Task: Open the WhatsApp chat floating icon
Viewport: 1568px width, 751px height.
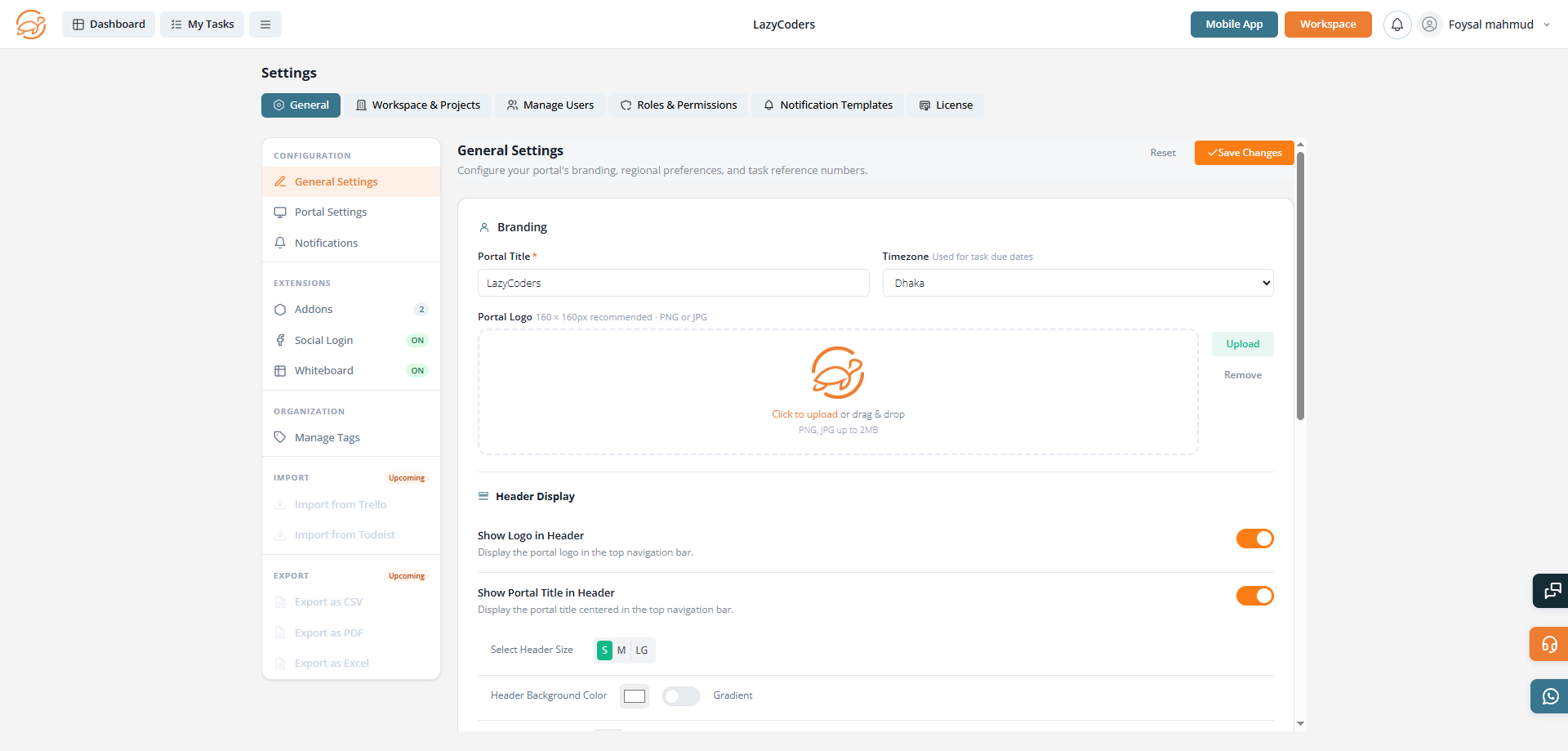Action: pos(1550,696)
